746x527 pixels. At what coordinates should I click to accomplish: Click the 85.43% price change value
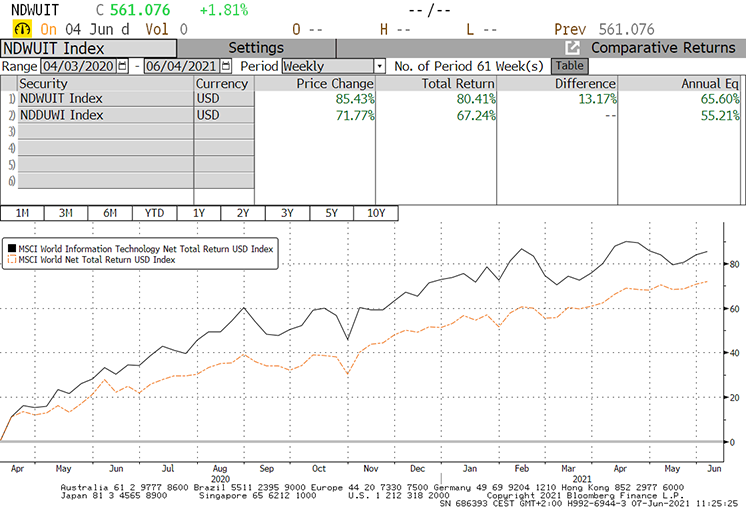(x=355, y=99)
